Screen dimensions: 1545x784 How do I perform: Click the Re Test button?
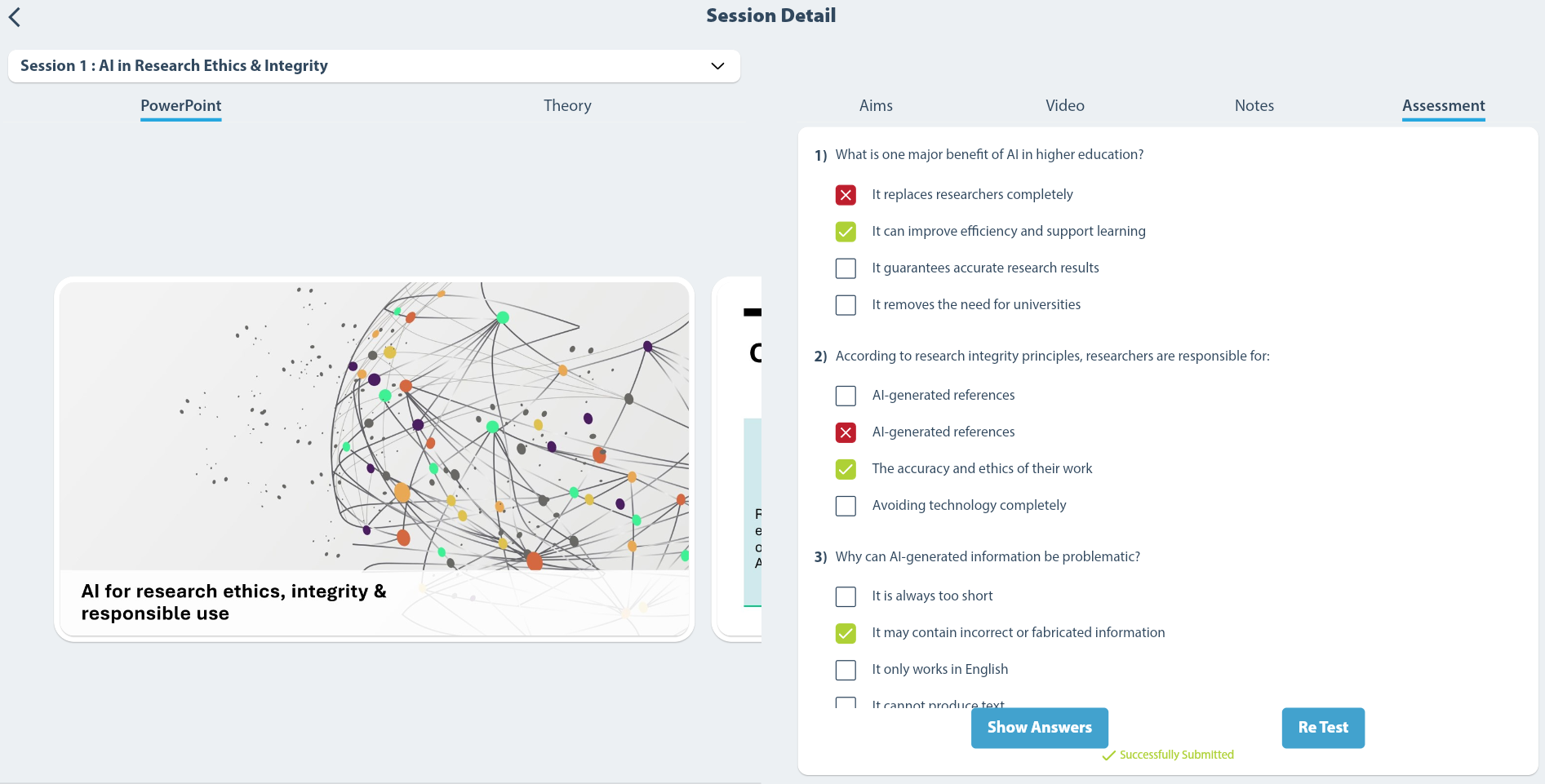(1323, 728)
